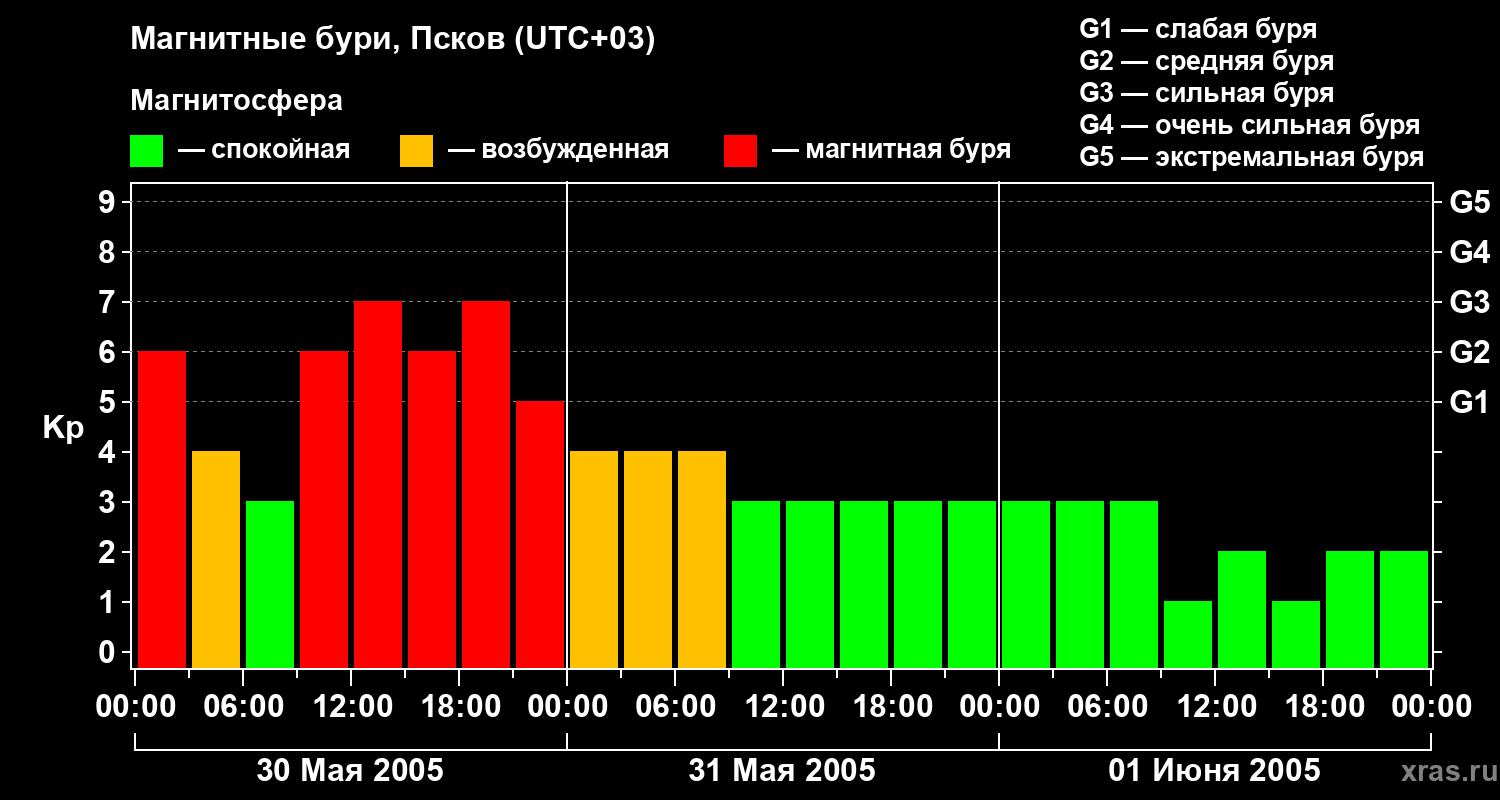The image size is (1500, 800).
Task: Click the green спокойная legend swatch
Action: click(x=147, y=151)
